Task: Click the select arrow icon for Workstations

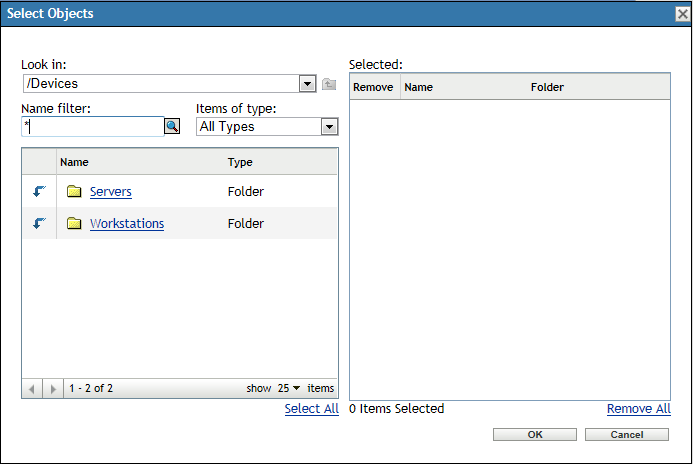Action: pyautogui.click(x=40, y=223)
